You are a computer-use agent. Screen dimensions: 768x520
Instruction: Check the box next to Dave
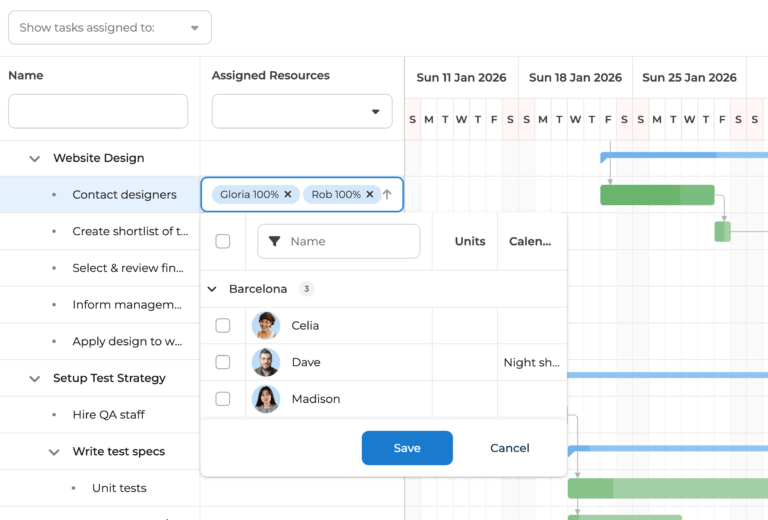coord(223,362)
